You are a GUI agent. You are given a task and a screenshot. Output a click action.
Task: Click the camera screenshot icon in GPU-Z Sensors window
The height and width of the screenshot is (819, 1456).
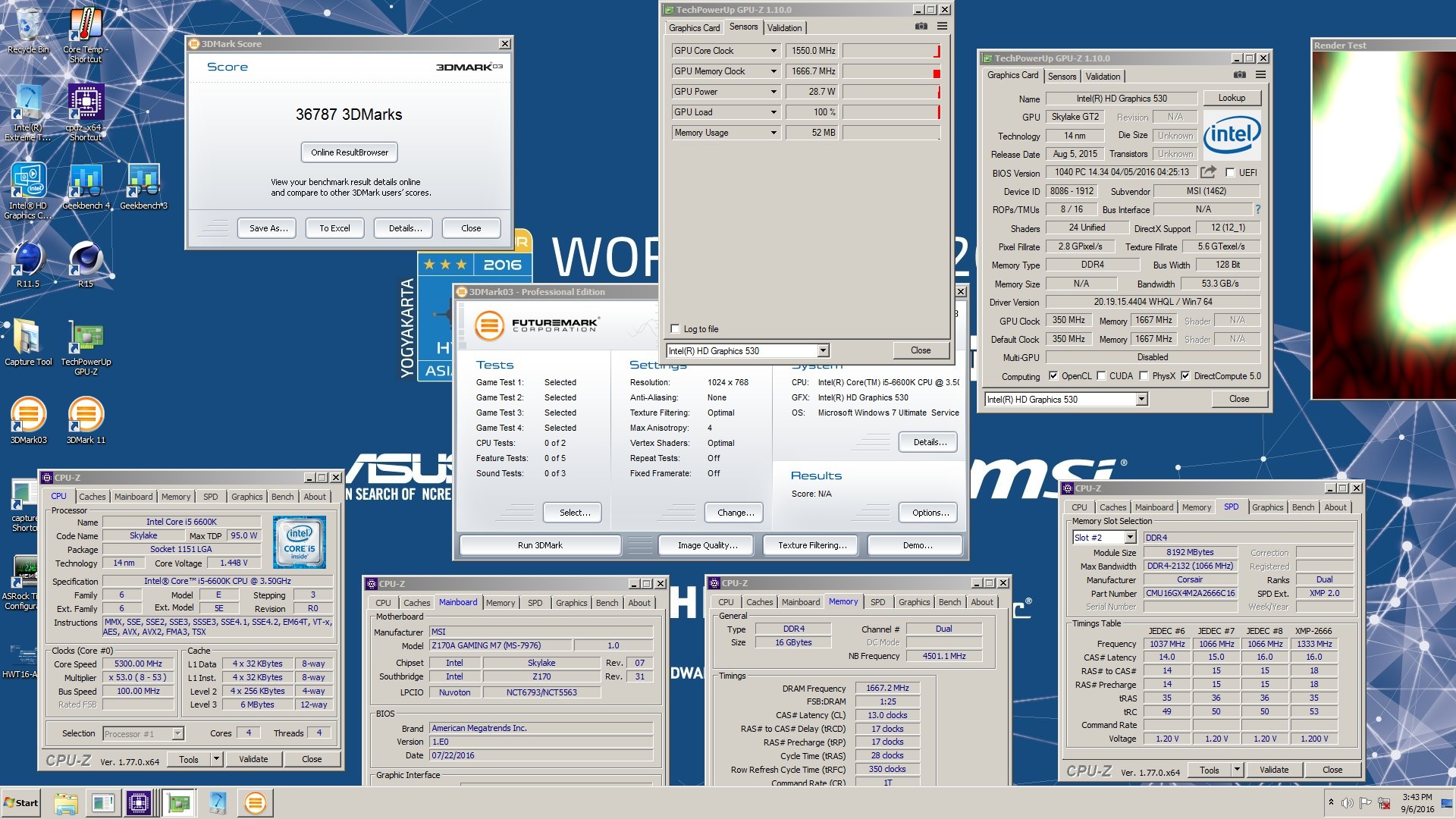pos(921,27)
